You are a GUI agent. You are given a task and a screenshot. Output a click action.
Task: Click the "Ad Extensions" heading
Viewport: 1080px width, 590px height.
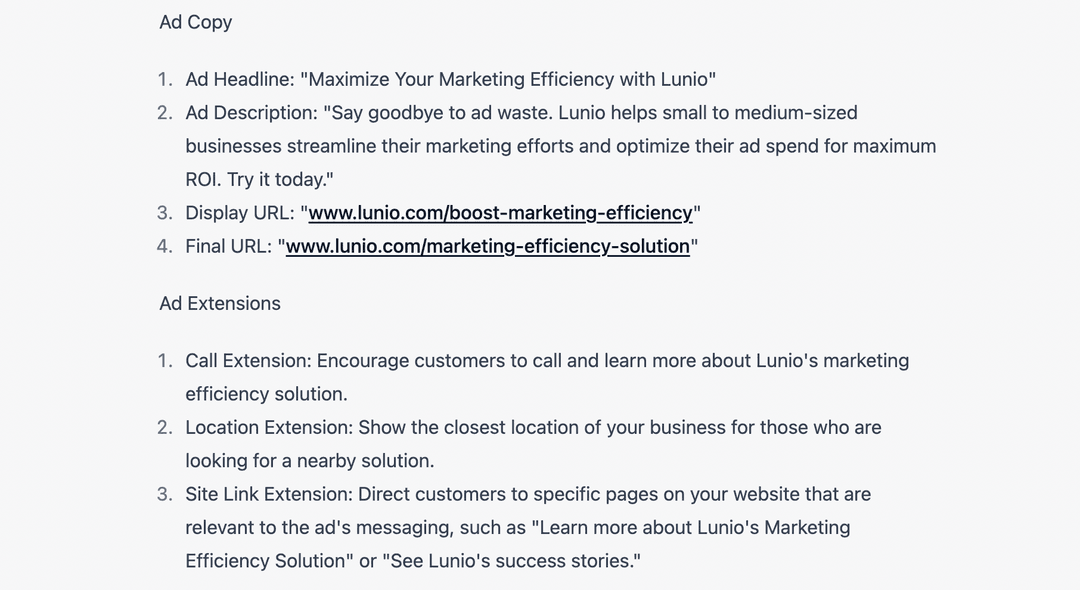[x=220, y=304]
